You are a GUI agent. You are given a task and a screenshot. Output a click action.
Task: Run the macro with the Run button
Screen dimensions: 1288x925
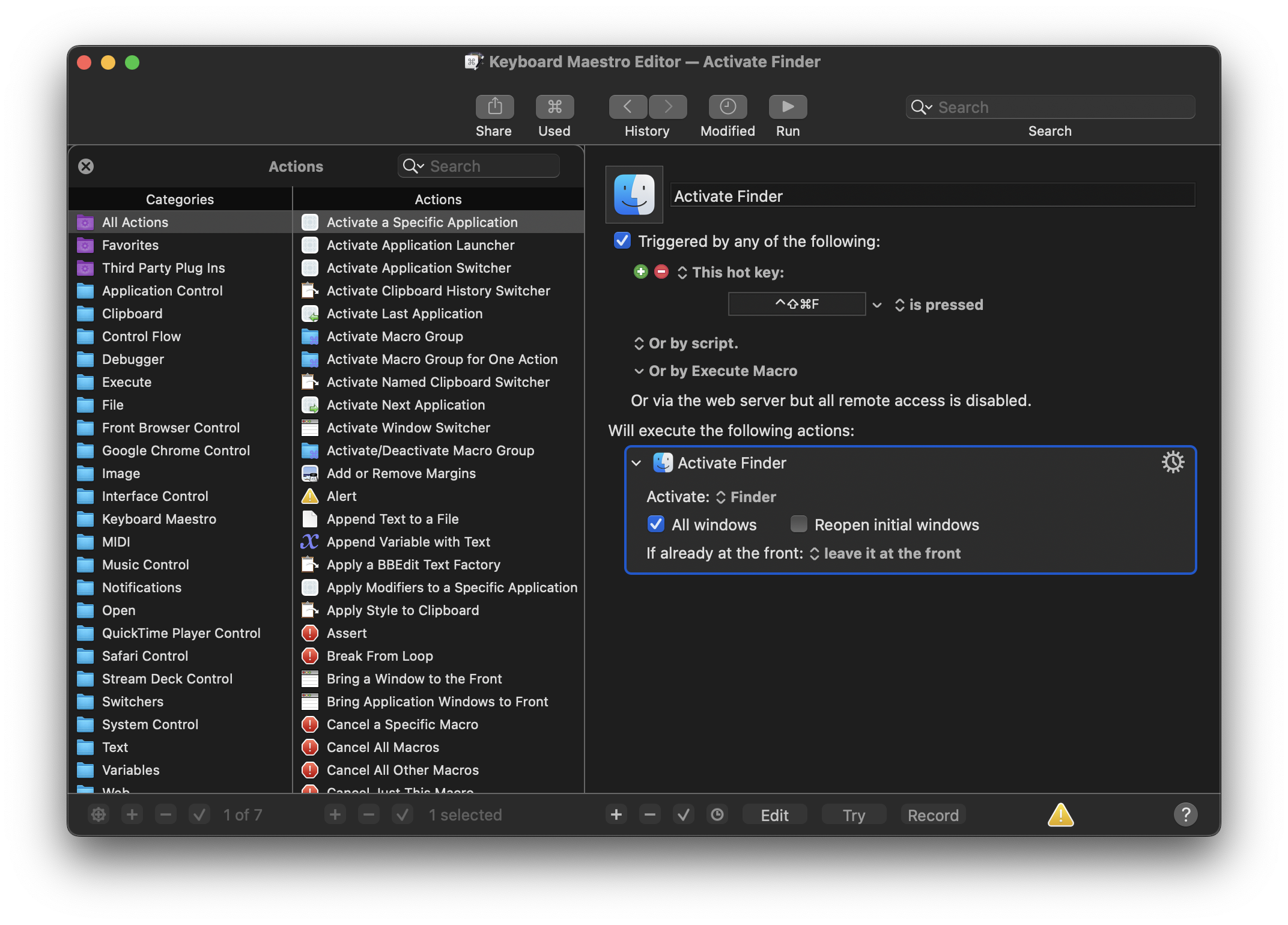[x=788, y=107]
